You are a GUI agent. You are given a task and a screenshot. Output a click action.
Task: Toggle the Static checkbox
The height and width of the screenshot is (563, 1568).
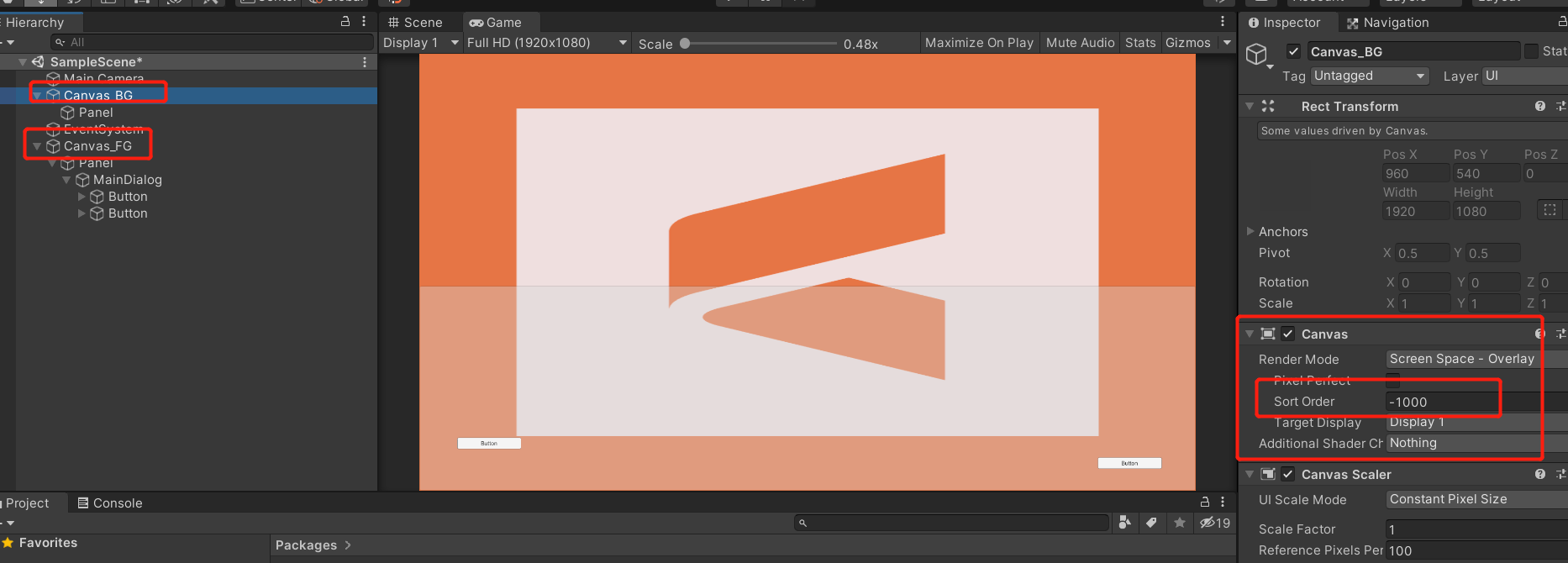pos(1531,51)
